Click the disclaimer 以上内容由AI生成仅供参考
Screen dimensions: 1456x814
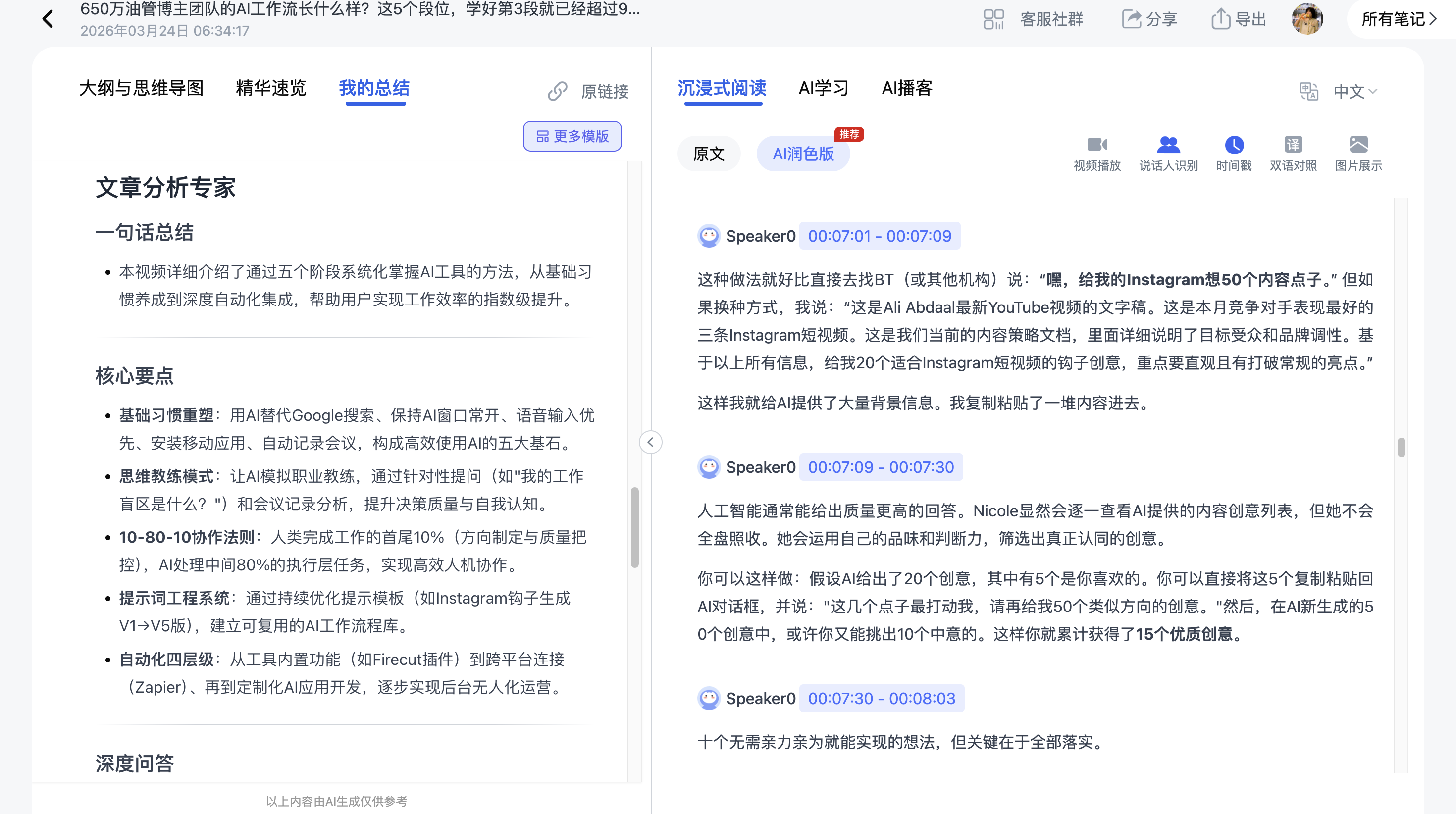click(x=336, y=801)
